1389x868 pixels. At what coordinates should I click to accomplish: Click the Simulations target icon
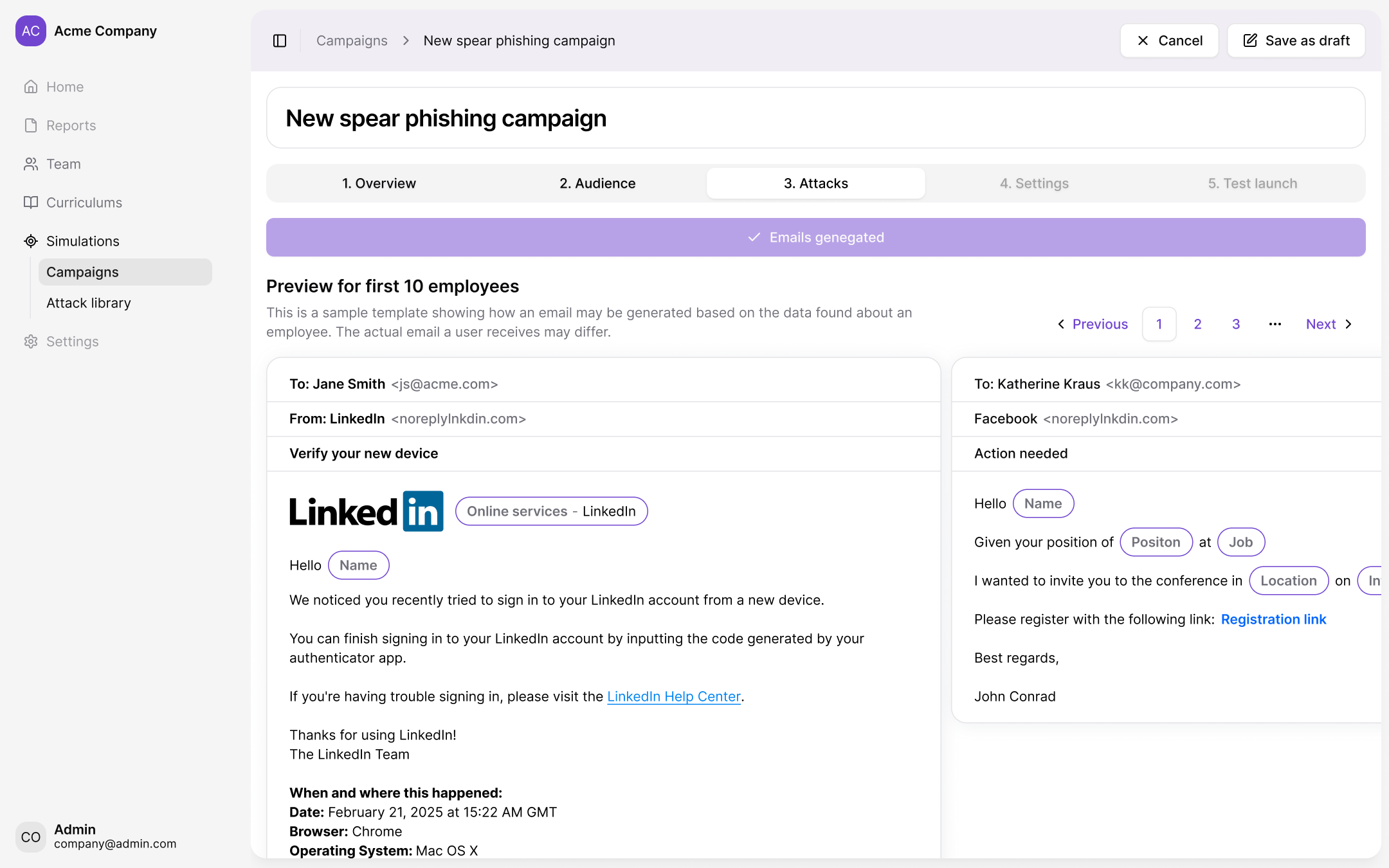(x=31, y=241)
